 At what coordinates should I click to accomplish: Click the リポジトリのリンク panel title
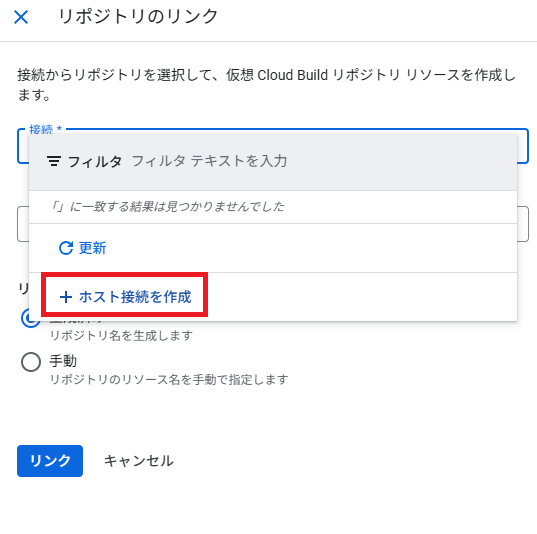tap(138, 16)
